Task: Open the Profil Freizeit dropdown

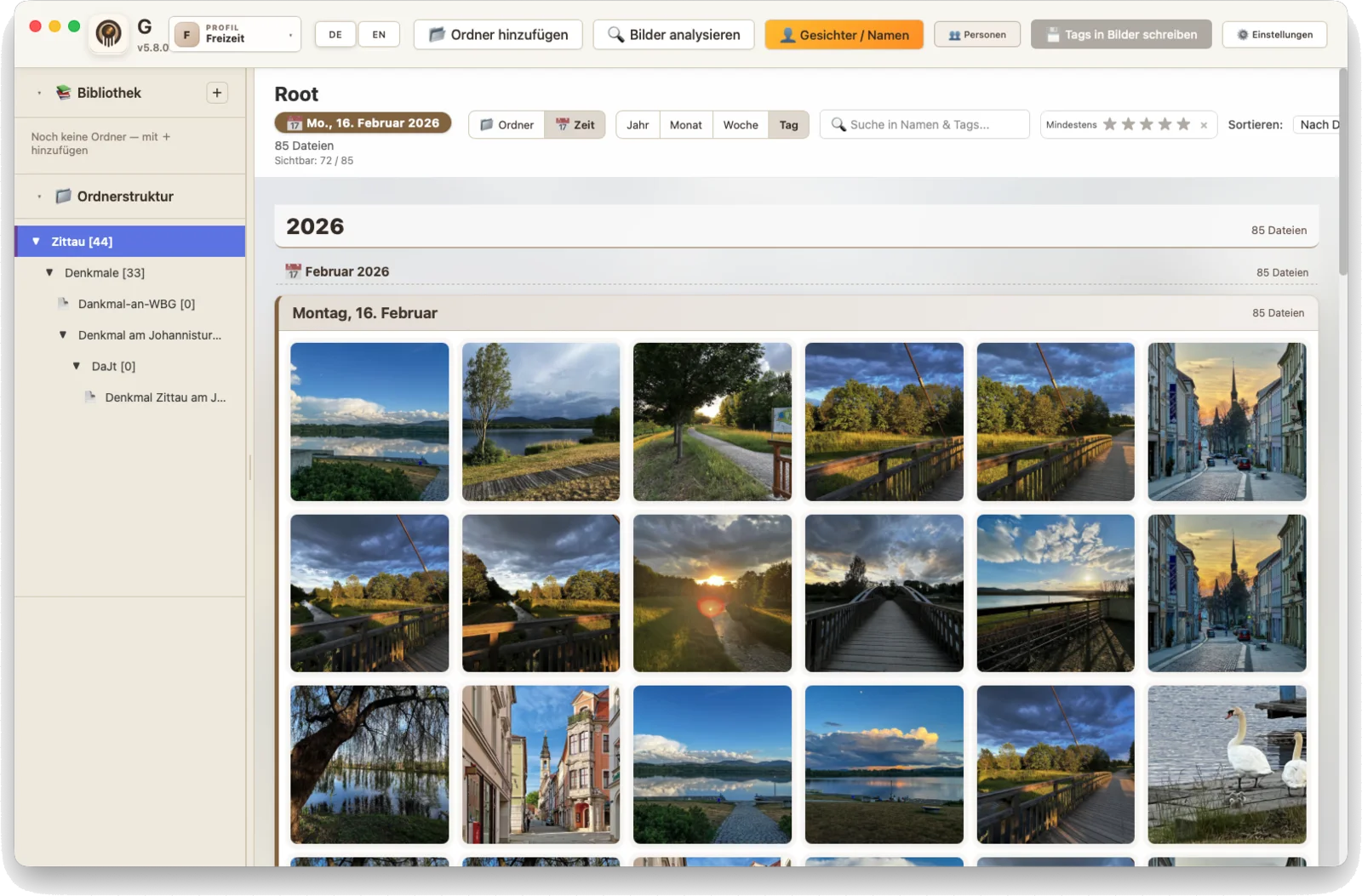Action: coord(235,34)
